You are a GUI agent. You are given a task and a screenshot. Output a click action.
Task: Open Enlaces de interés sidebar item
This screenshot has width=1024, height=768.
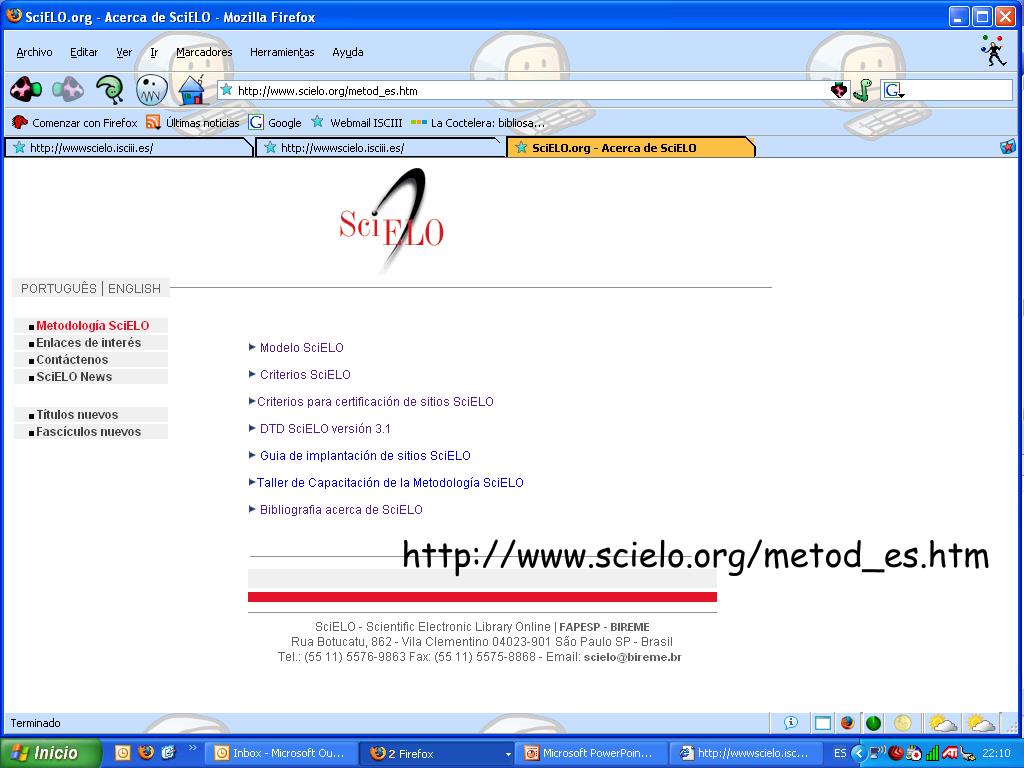[x=91, y=342]
